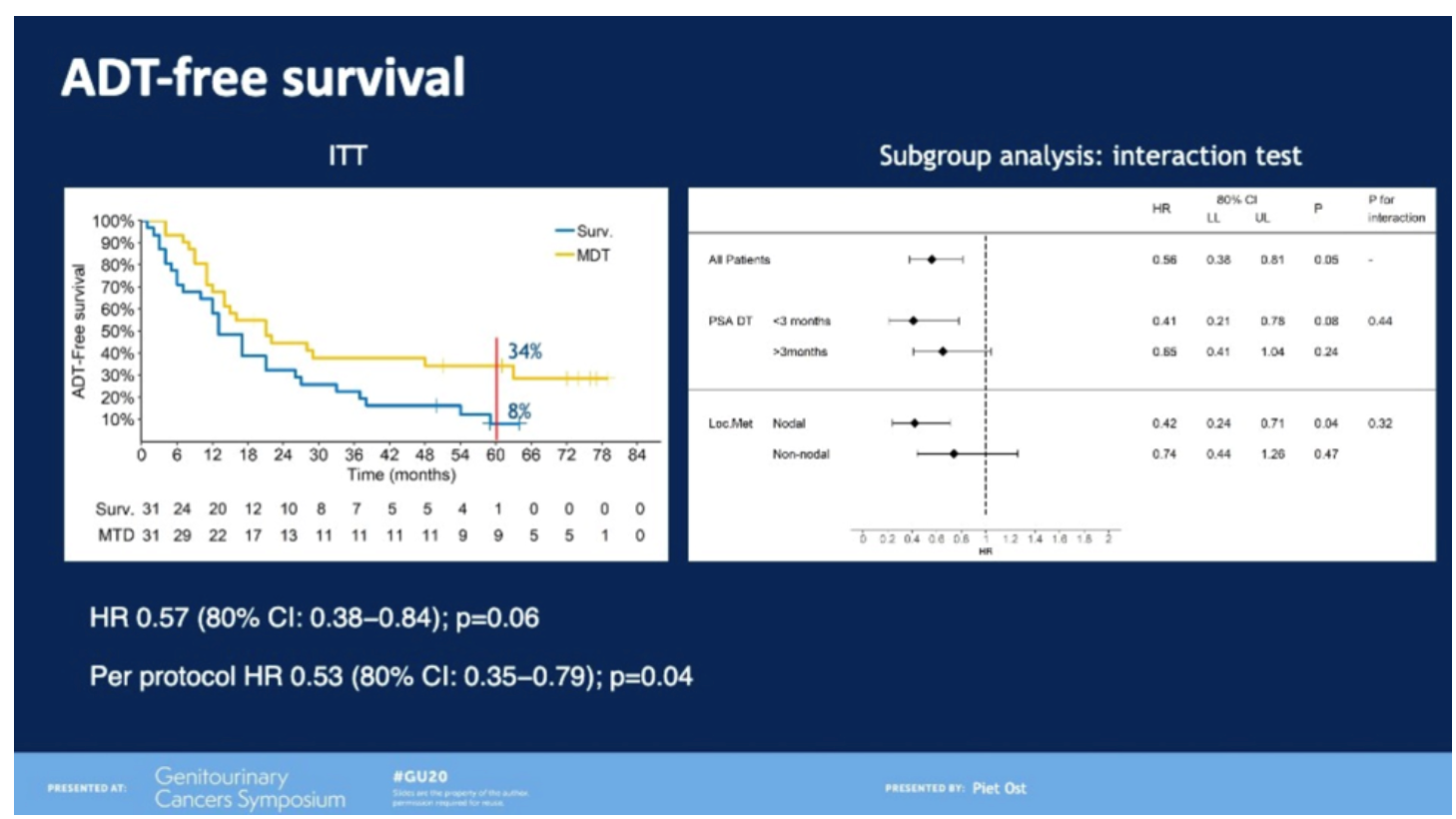Viewport: 1456px width, 819px height.
Task: Click the #GU20 hashtag in footer
Action: pos(420,776)
